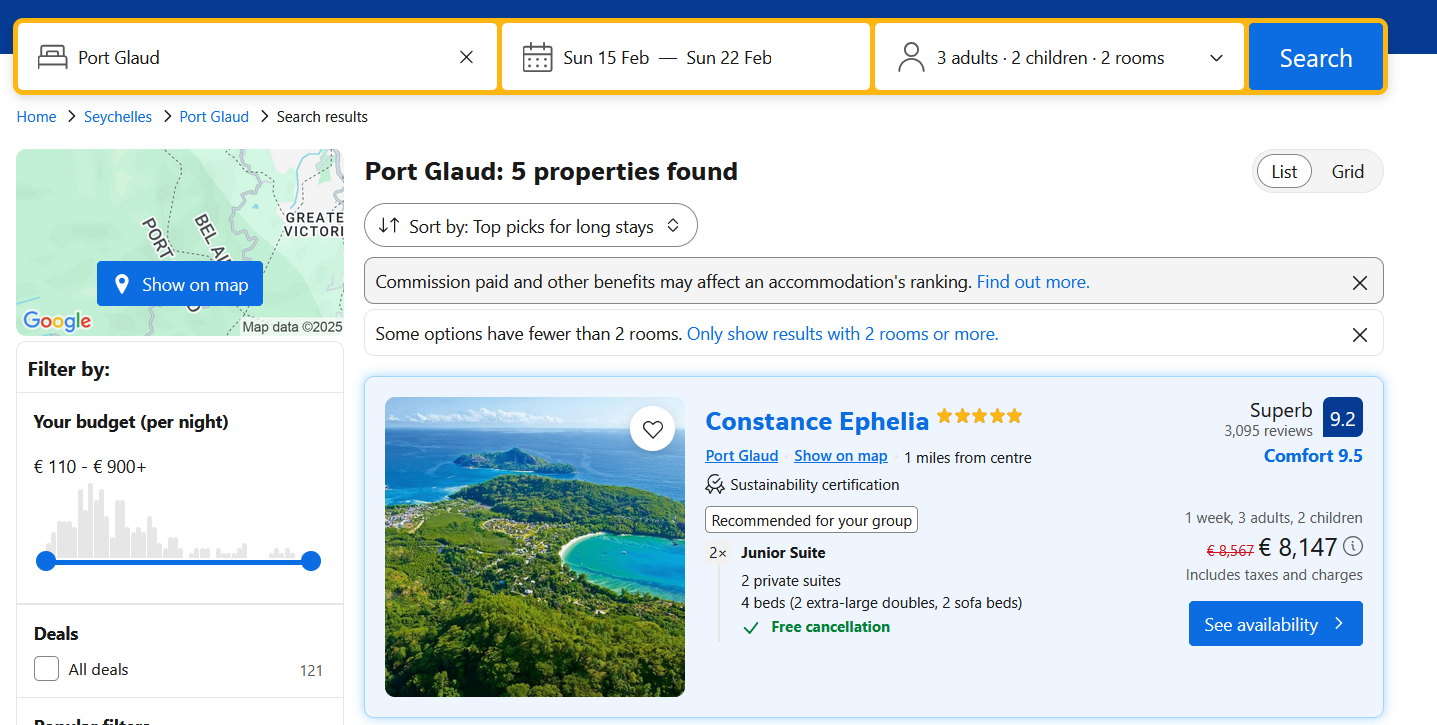Click the maximum budget slider handle
Viewport: 1437px width, 725px height.
[x=311, y=561]
